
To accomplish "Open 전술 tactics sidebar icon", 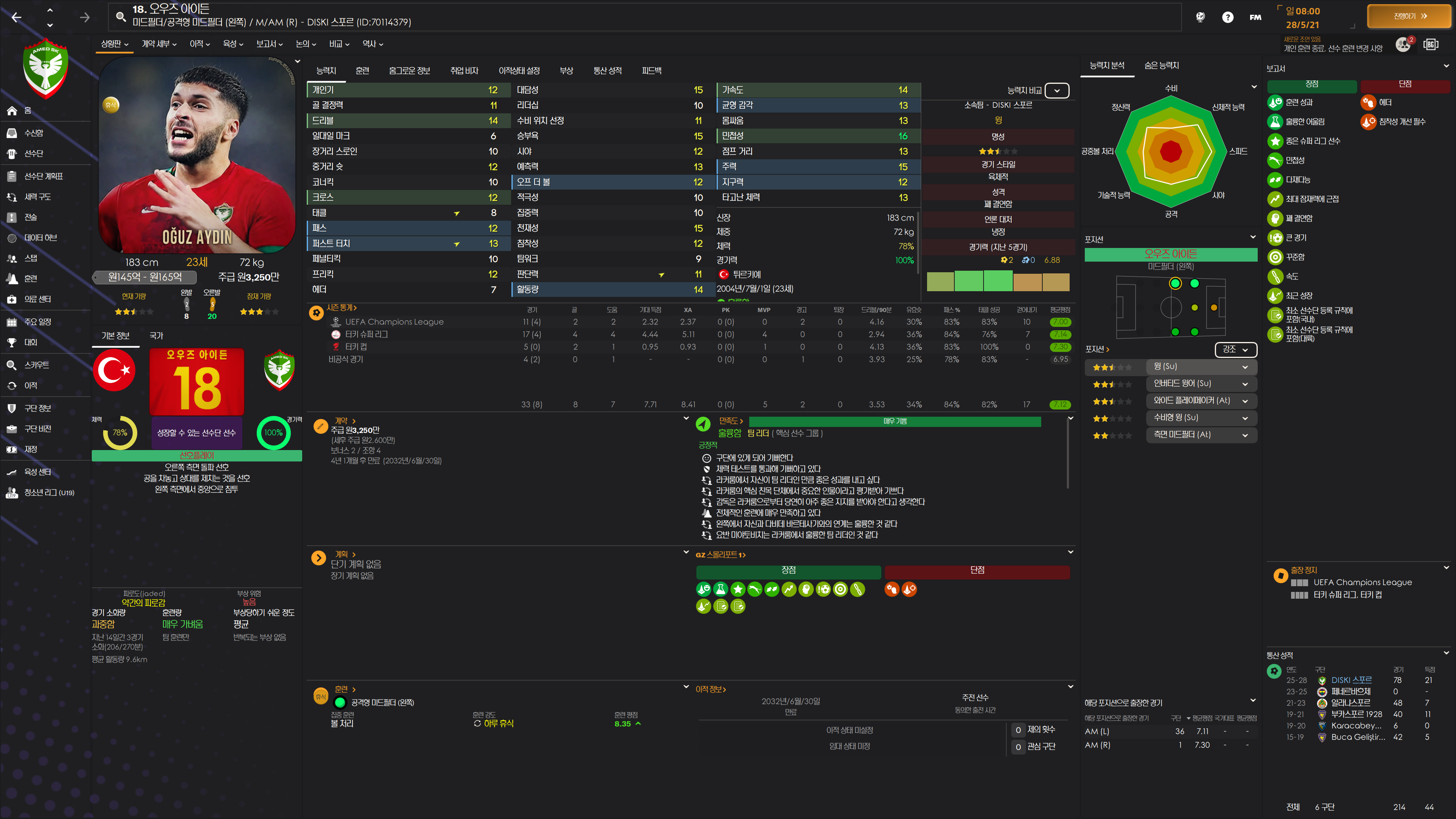I will pyautogui.click(x=12, y=217).
